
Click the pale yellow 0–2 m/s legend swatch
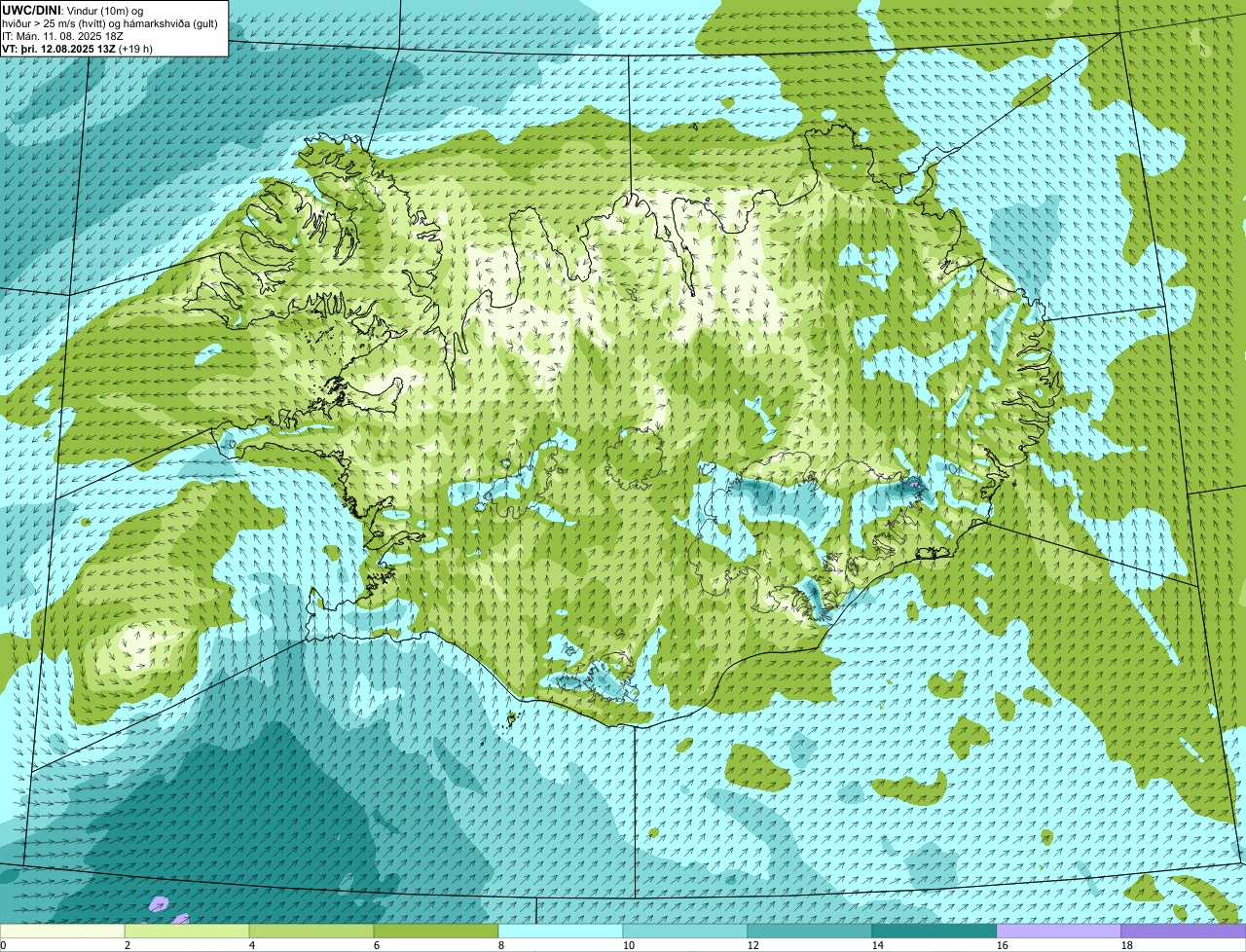coord(62,932)
